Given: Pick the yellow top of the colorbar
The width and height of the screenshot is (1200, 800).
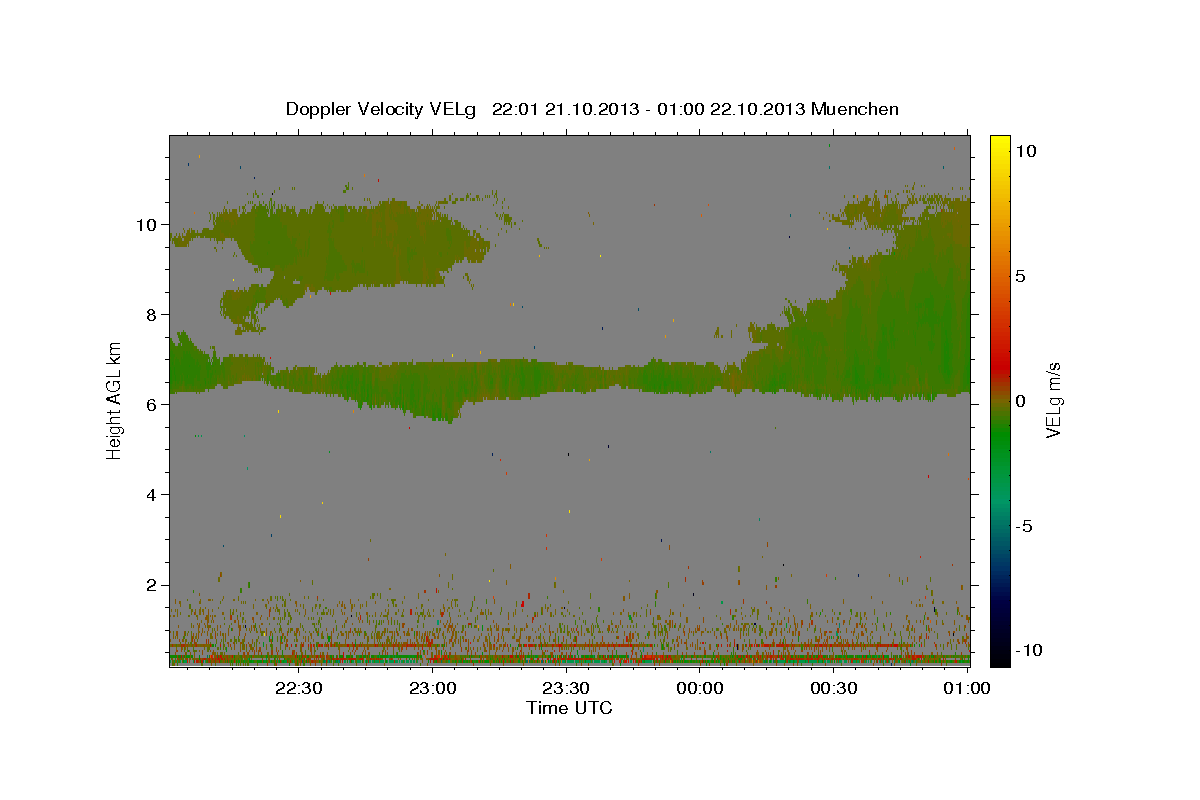Looking at the screenshot, I should 999,145.
